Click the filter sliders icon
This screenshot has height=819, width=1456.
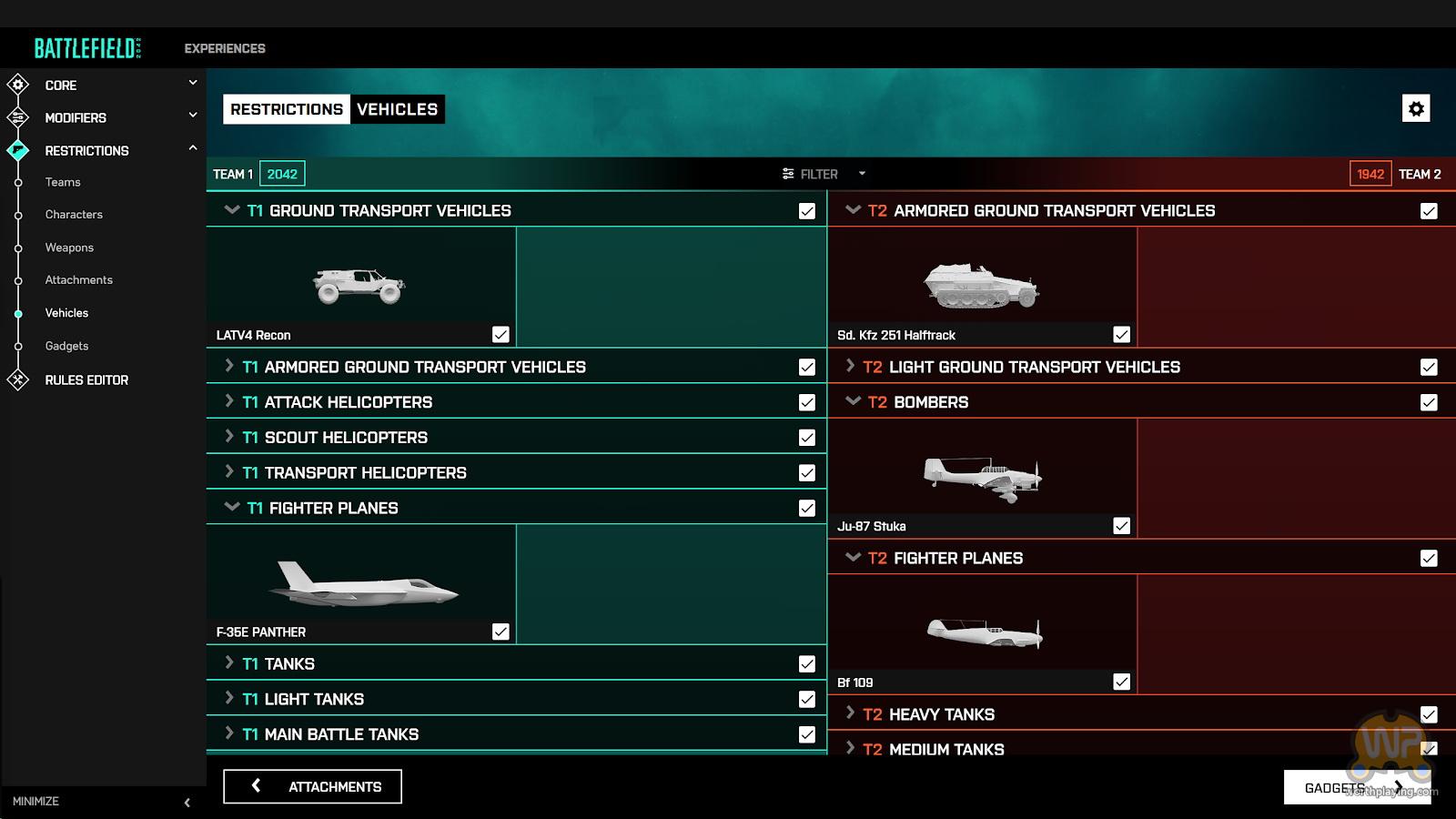click(788, 174)
